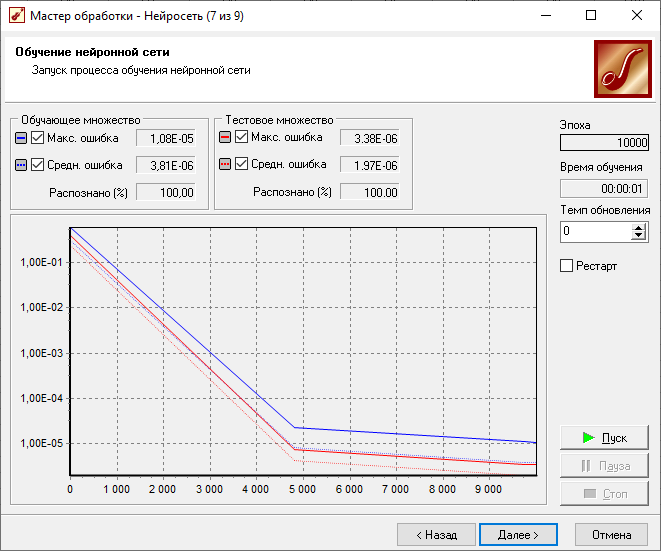Click the Пауза button

pos(604,466)
